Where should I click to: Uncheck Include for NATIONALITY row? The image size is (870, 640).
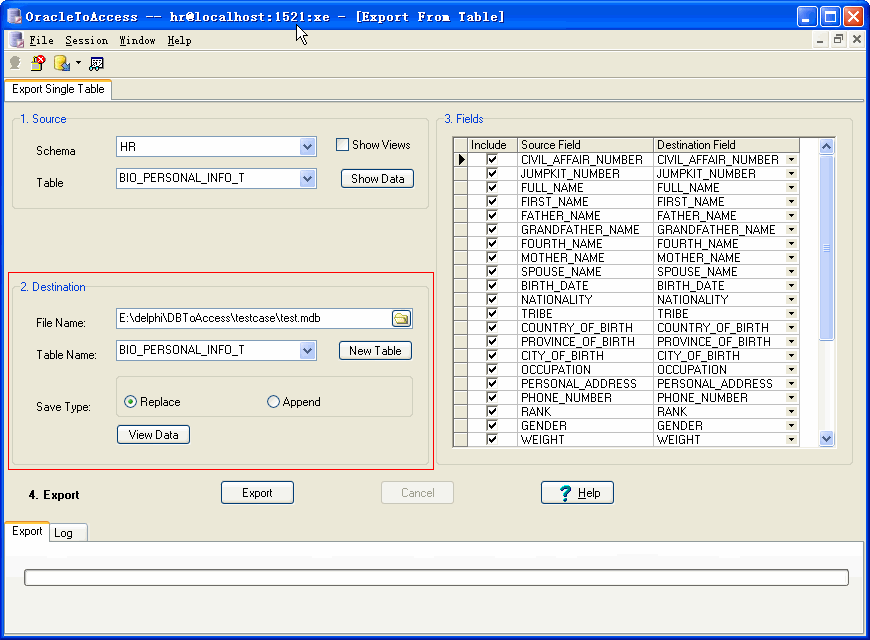pyautogui.click(x=492, y=300)
